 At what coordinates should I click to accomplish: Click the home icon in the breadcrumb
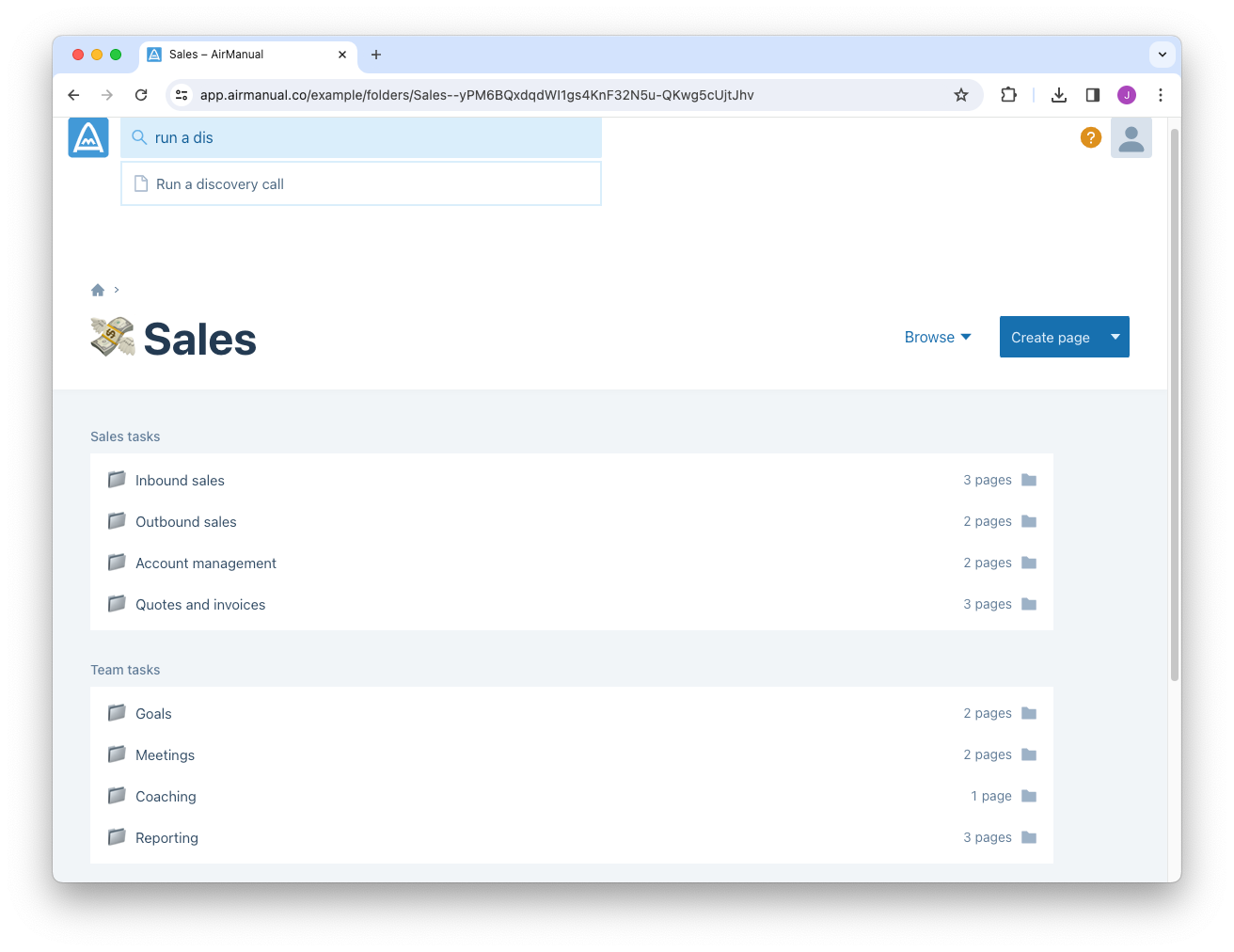[98, 290]
